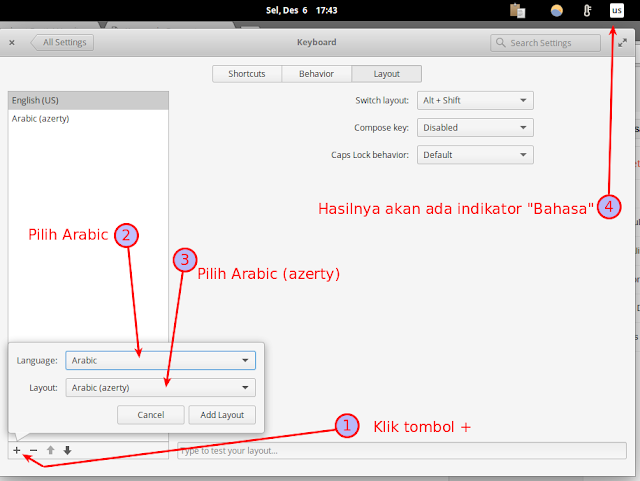Viewport: 640px width, 481px height.
Task: Click the minus icon to remove a layout
Action: coord(33,450)
